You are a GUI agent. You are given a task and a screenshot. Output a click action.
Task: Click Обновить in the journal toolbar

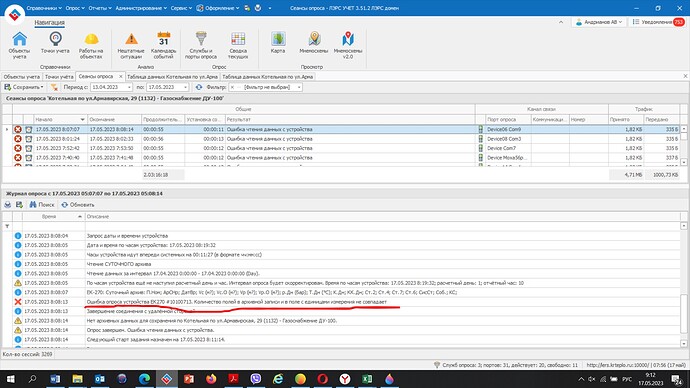tap(78, 205)
